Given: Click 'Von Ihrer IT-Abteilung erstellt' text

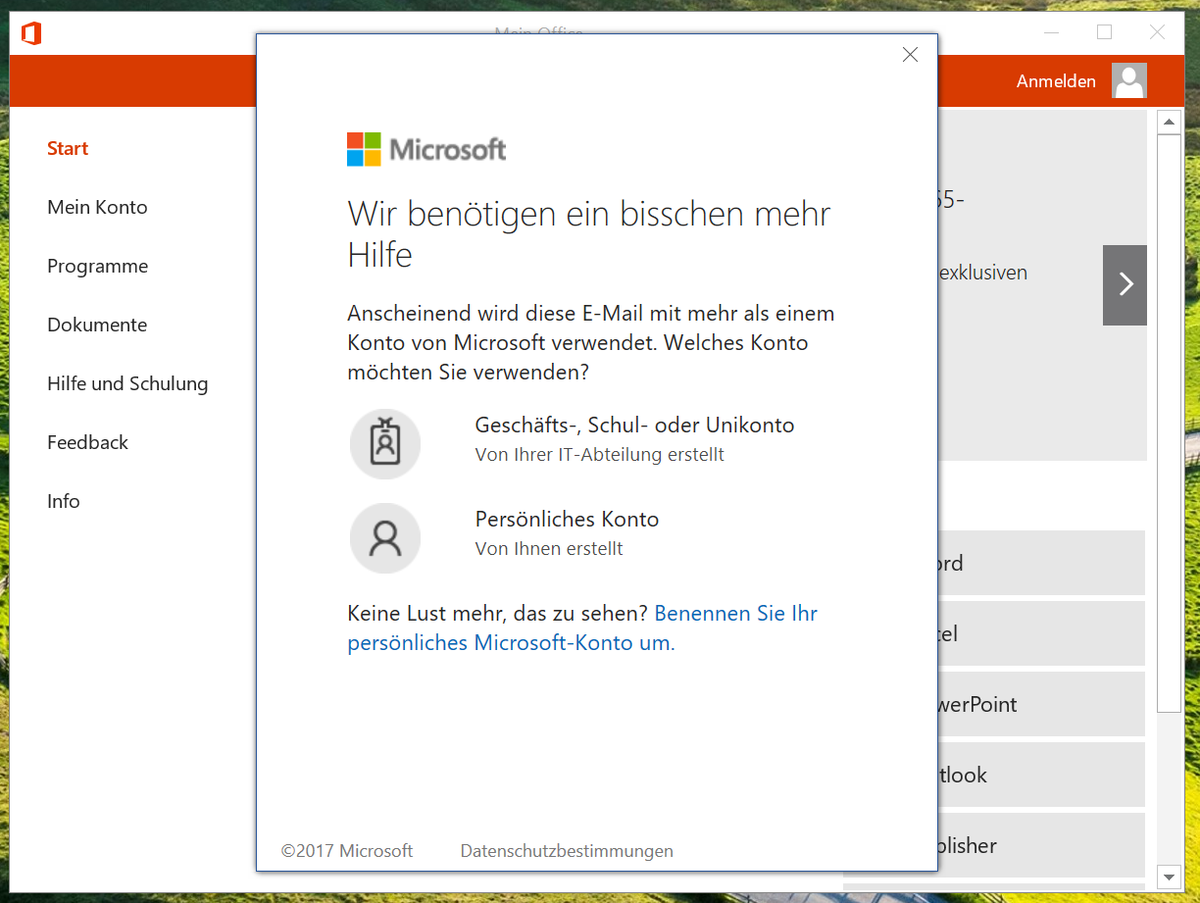Looking at the screenshot, I should (599, 455).
